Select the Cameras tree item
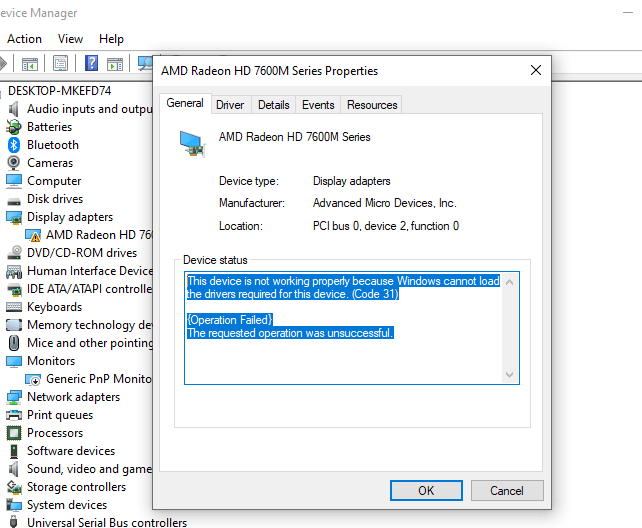Screen dimensions: 642x528 point(50,163)
